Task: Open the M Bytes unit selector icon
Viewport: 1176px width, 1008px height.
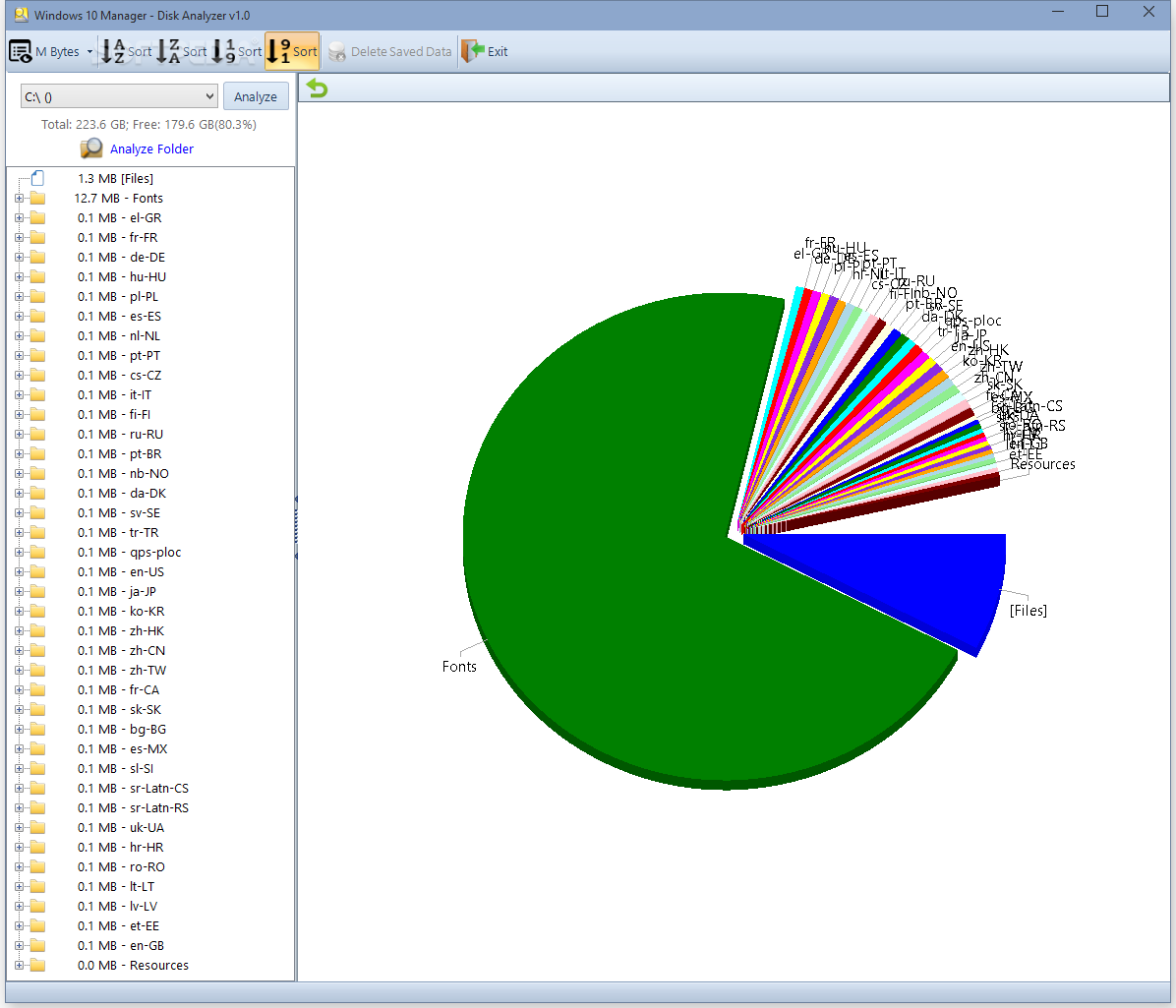Action: pos(21,51)
